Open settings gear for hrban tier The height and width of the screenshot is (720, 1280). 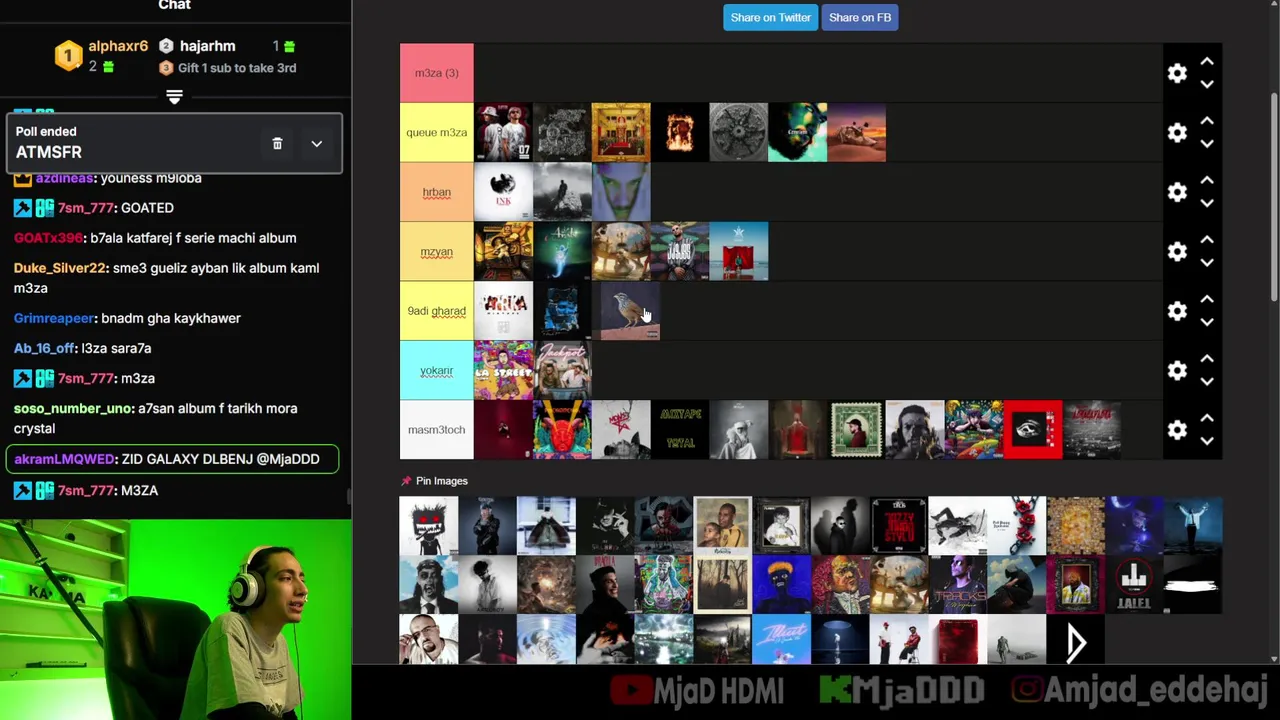(1177, 192)
